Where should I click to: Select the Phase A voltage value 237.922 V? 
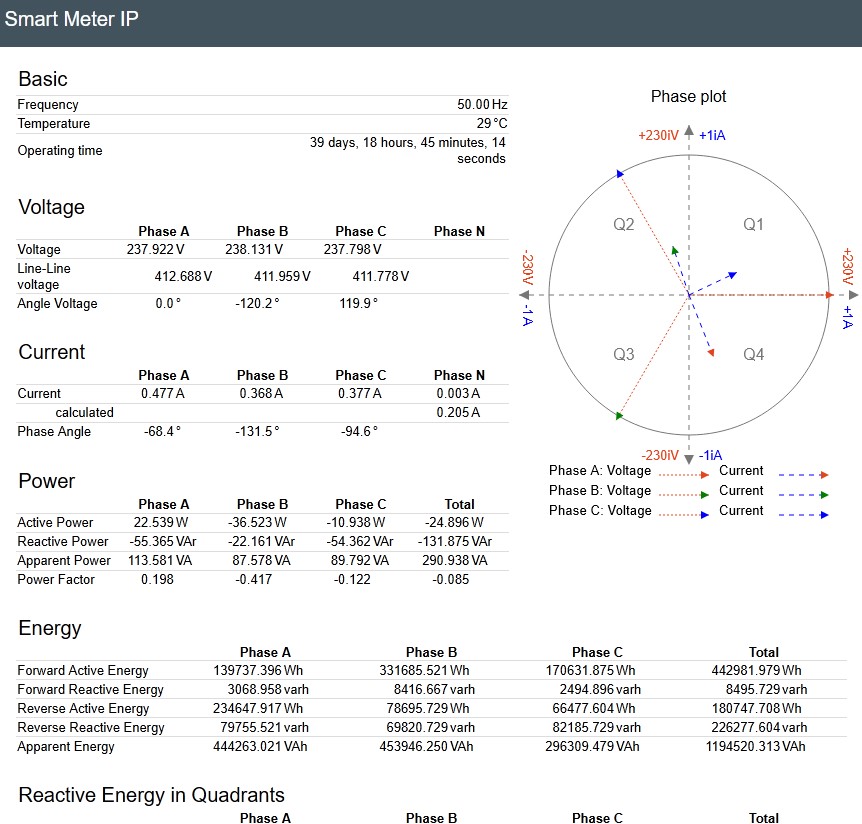[x=156, y=250]
